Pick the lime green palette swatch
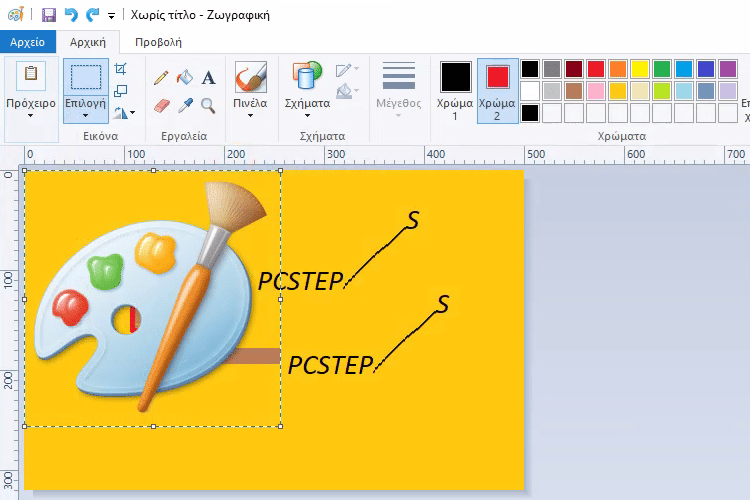Screen dimensions: 750x500 pyautogui.click(x=662, y=91)
